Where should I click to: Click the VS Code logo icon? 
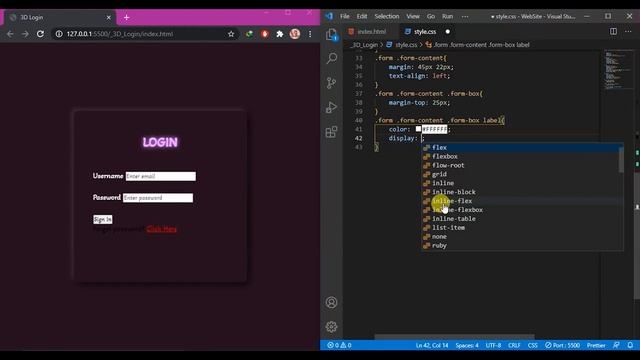(329, 16)
